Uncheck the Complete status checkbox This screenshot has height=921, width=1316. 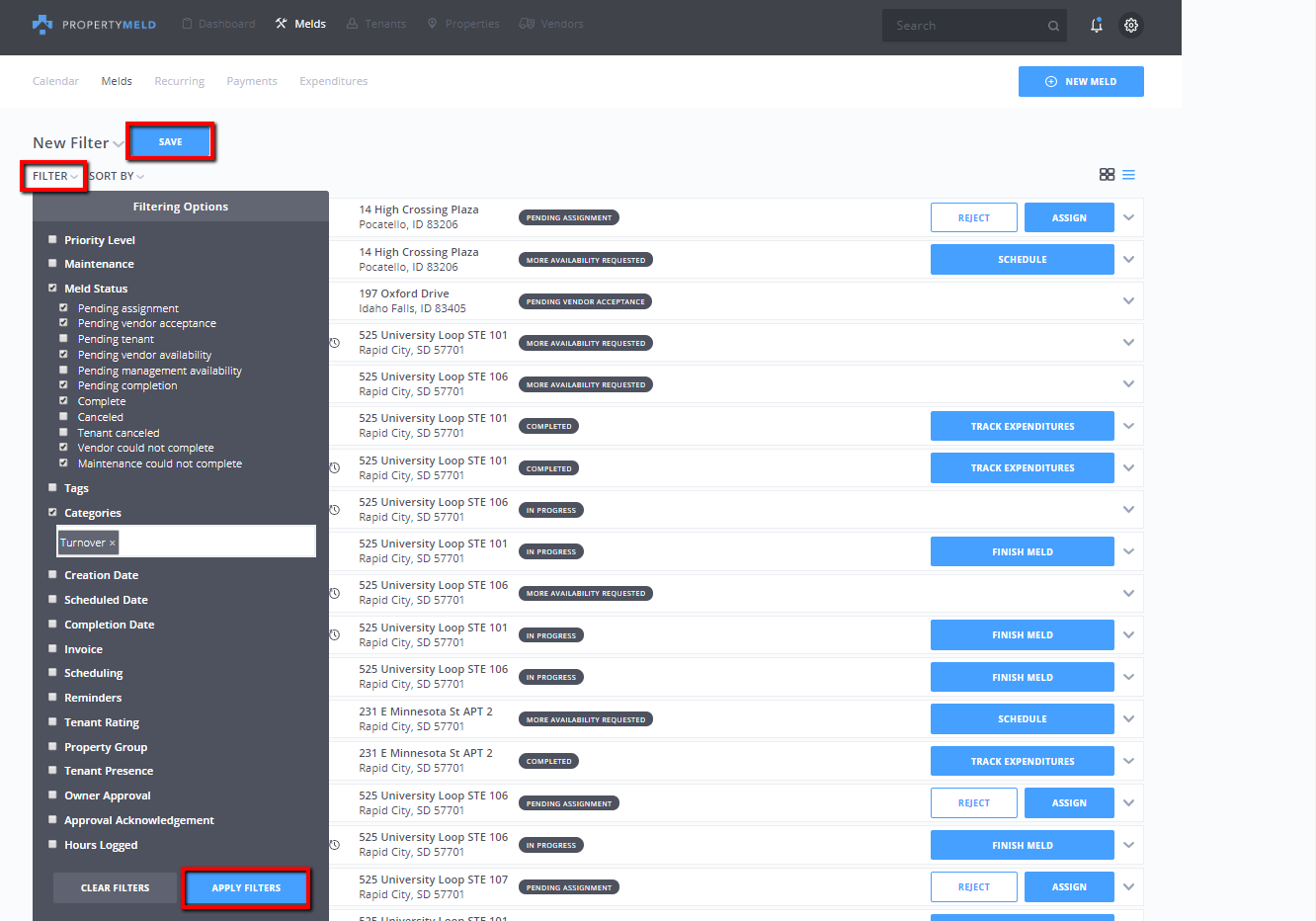64,401
